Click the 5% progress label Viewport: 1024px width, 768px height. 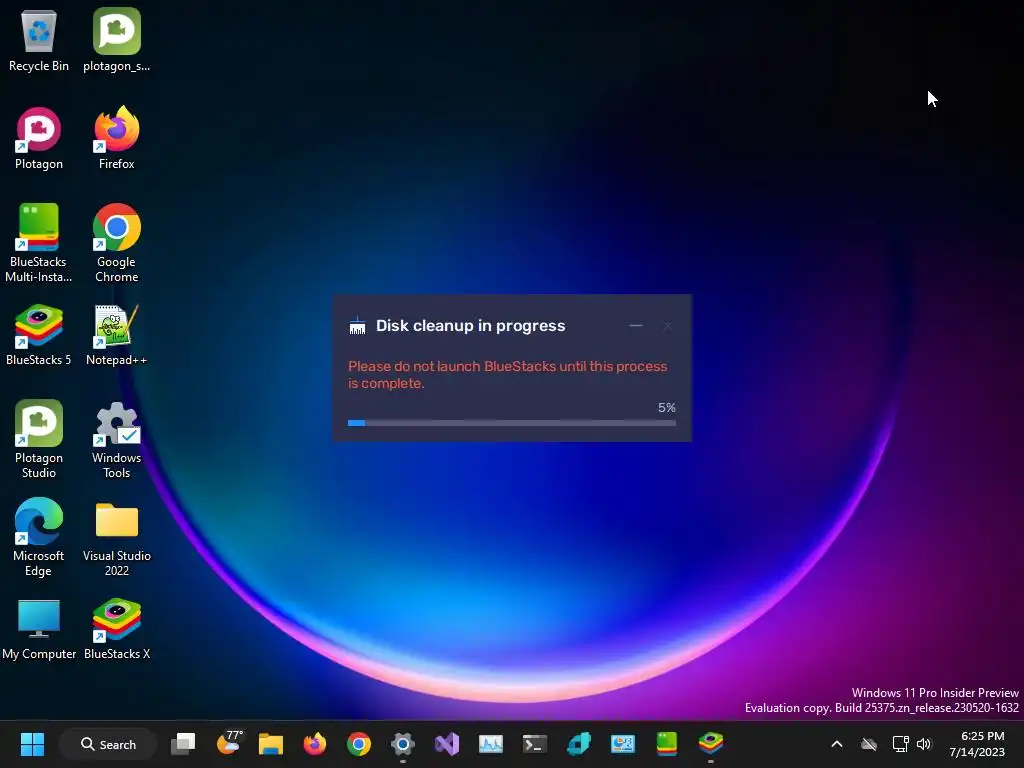(666, 408)
